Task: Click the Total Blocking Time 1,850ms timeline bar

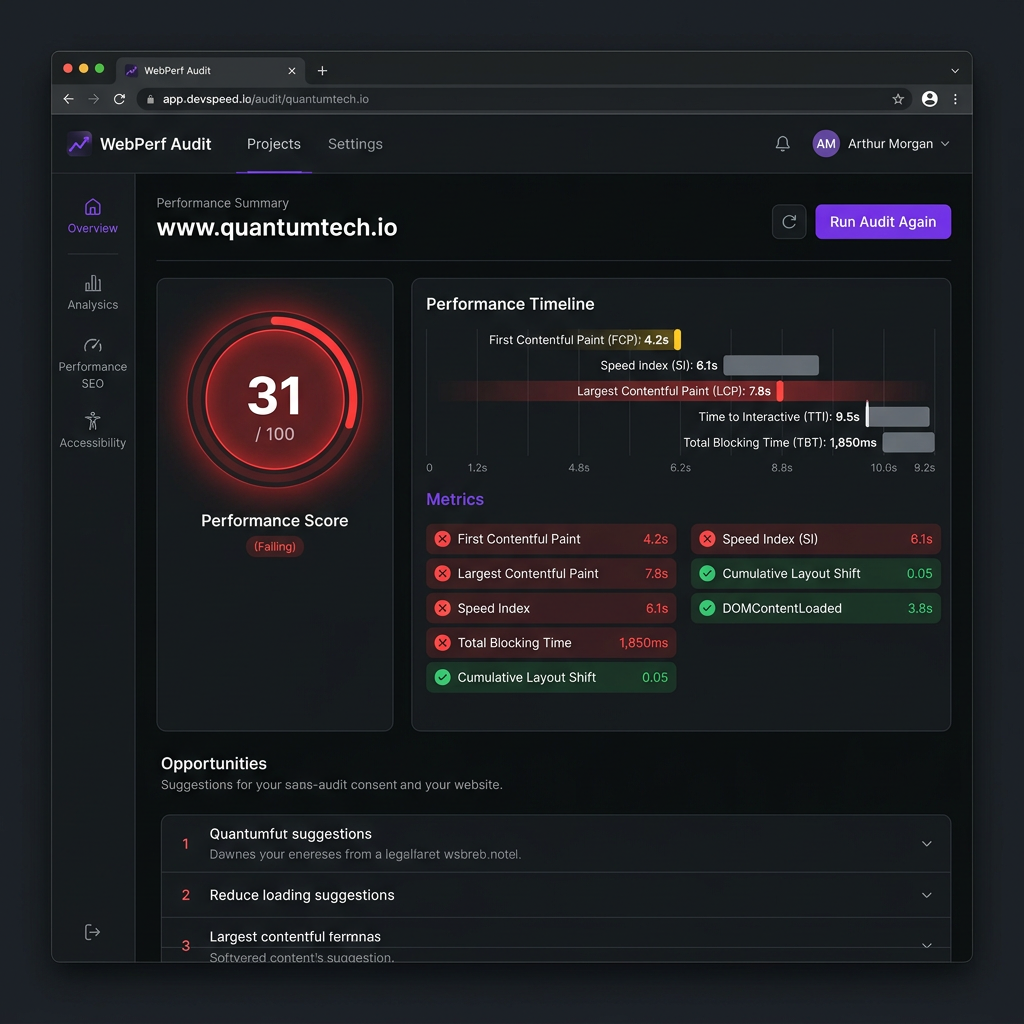Action: tap(908, 442)
